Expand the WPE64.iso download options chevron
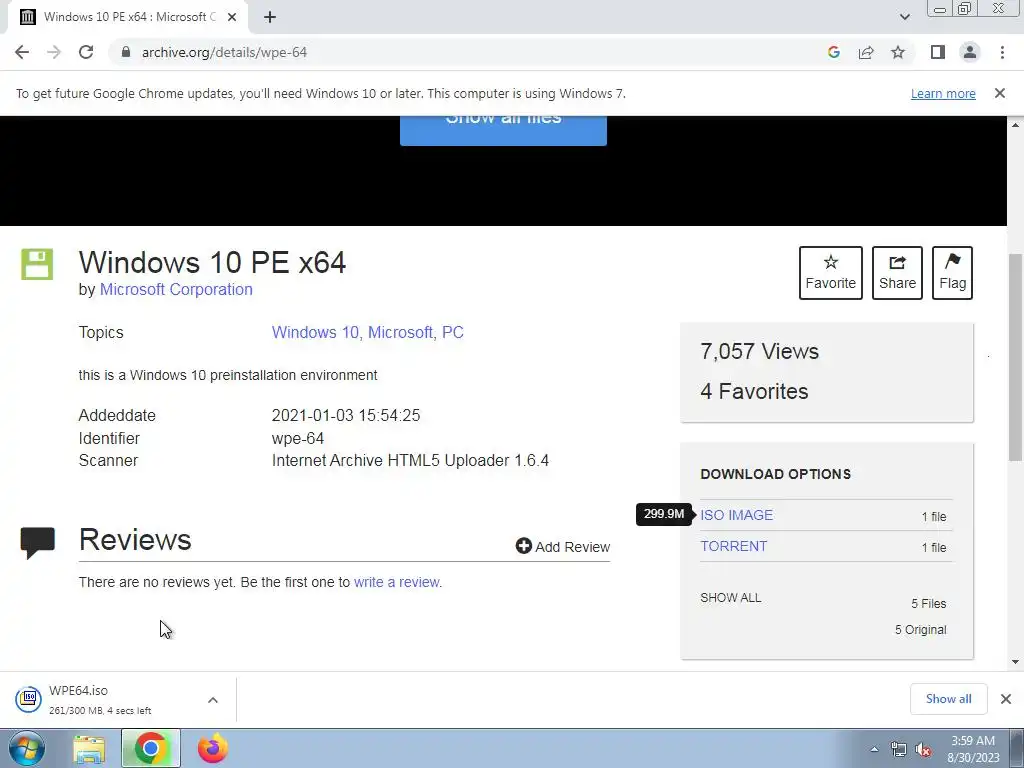1024x768 pixels. [213, 700]
